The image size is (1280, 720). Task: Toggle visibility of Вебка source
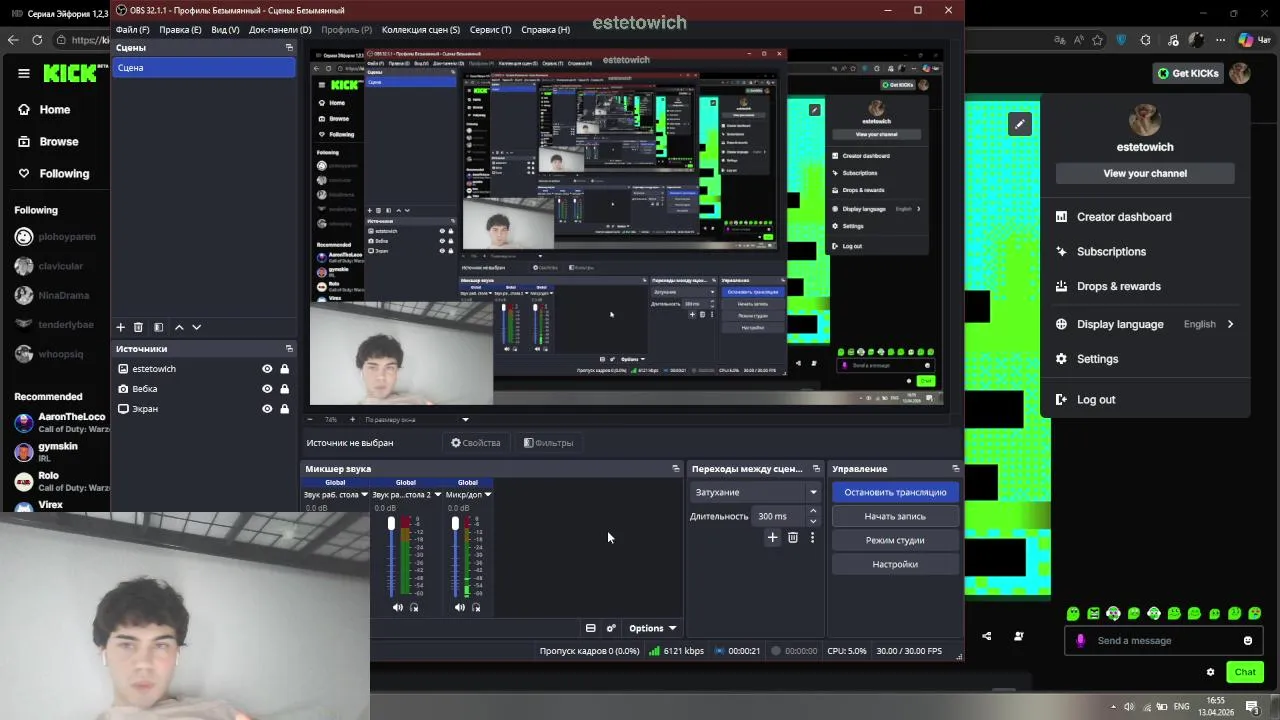pos(267,389)
